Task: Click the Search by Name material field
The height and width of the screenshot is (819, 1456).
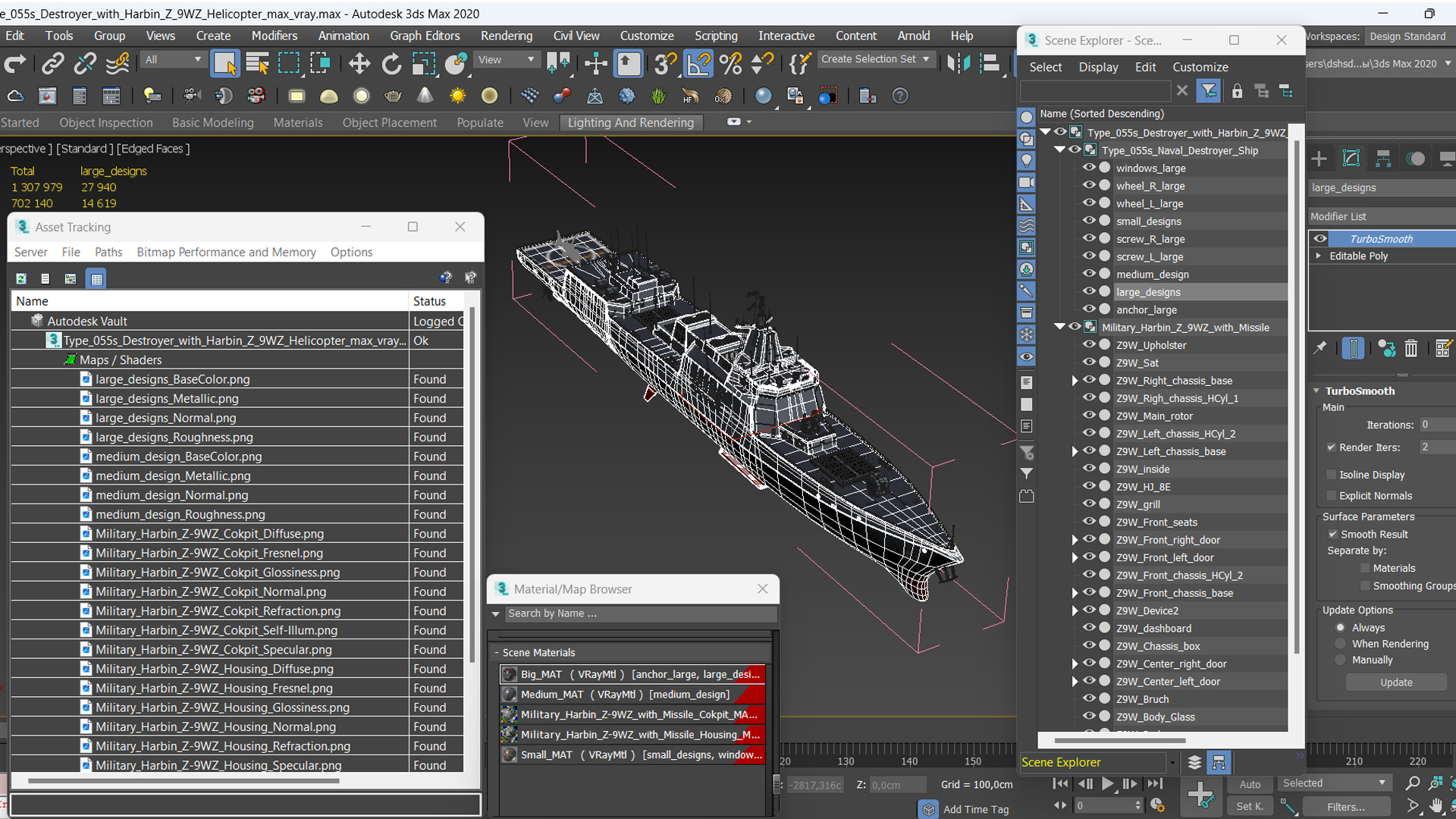Action: (641, 613)
